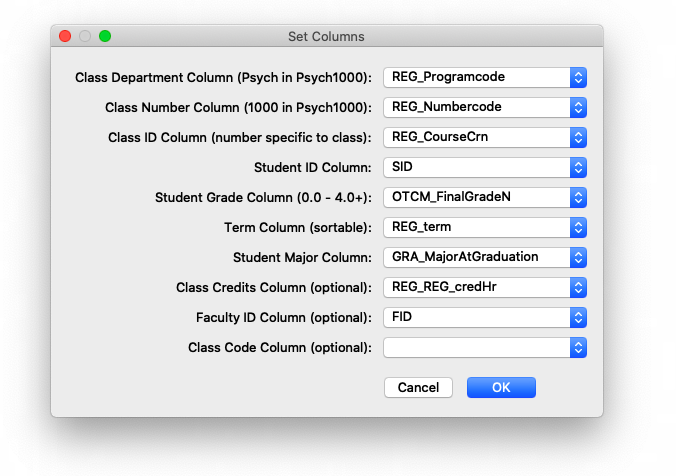
Task: Click the green zoom window button
Action: pyautogui.click(x=105, y=37)
